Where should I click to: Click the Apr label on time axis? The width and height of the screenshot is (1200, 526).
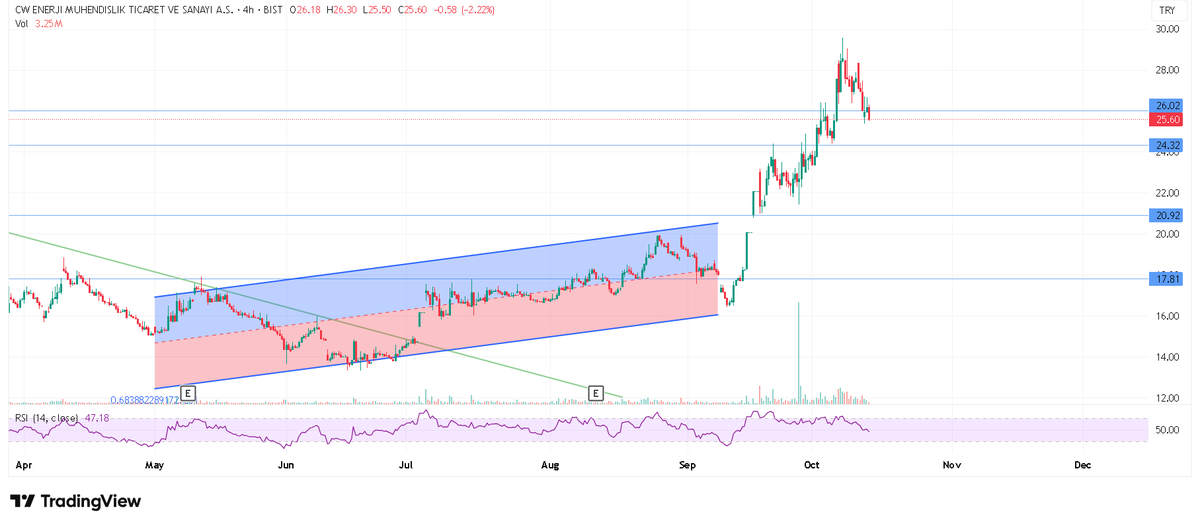pos(24,465)
